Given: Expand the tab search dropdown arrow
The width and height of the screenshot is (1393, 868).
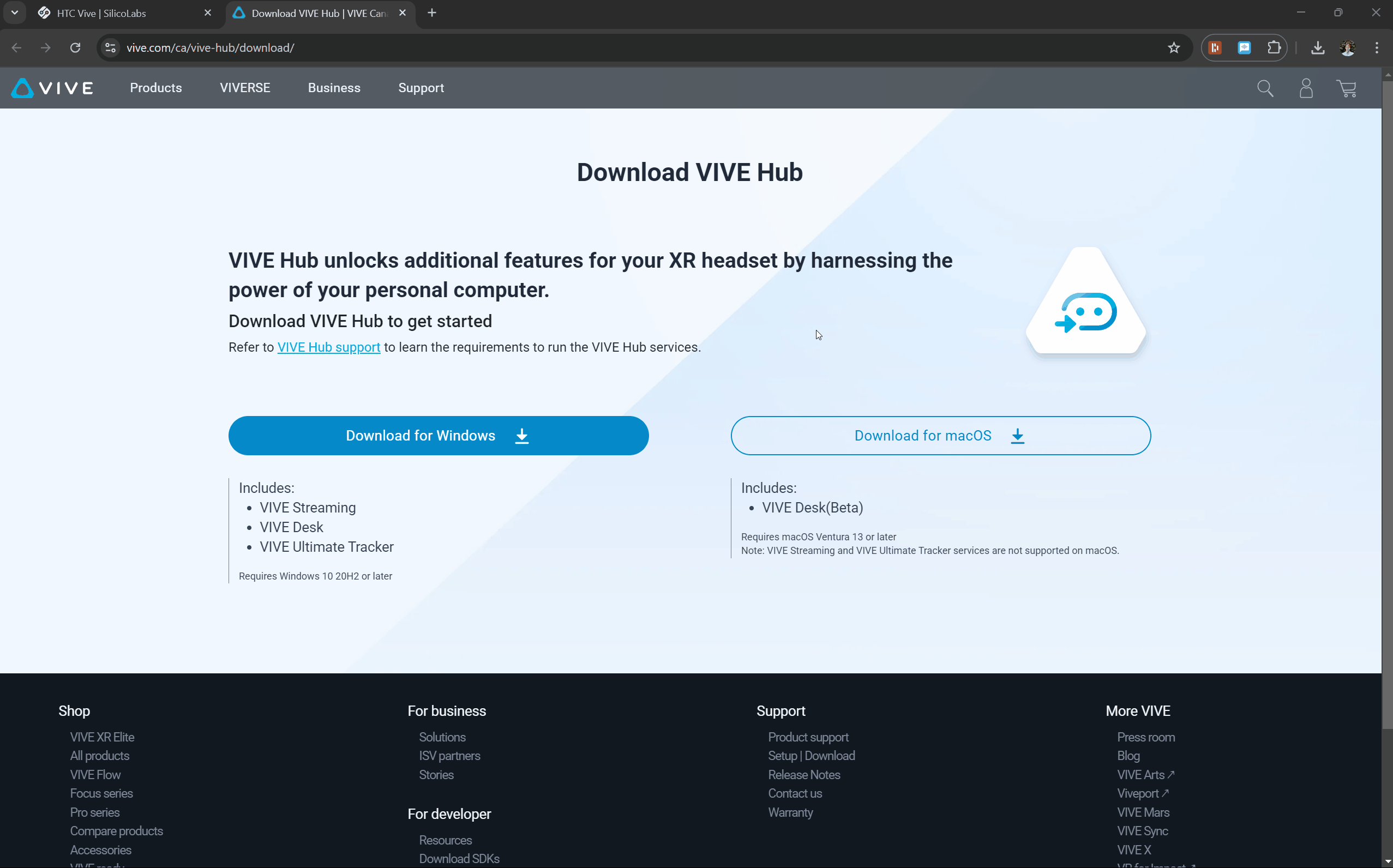Looking at the screenshot, I should pos(14,13).
